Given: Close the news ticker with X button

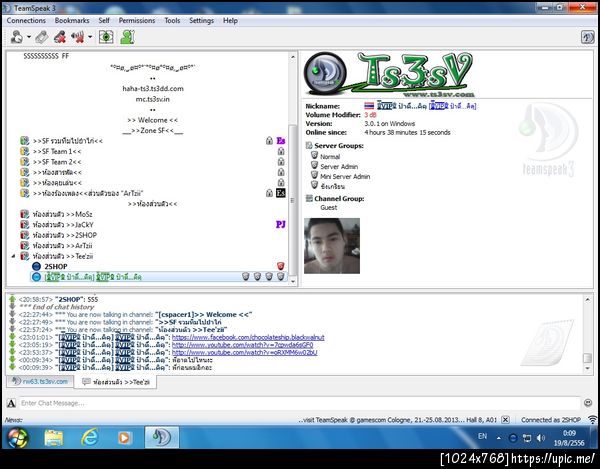Looking at the screenshot, I should click(505, 420).
